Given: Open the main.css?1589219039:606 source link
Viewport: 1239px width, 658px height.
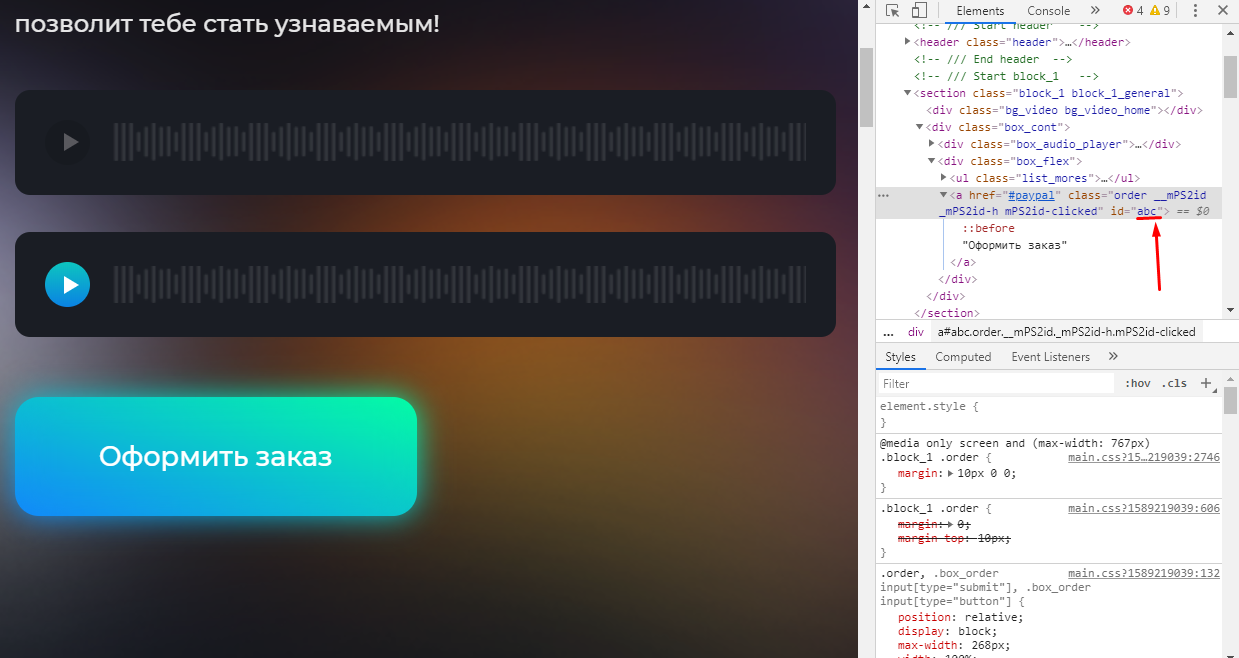Looking at the screenshot, I should [1143, 509].
